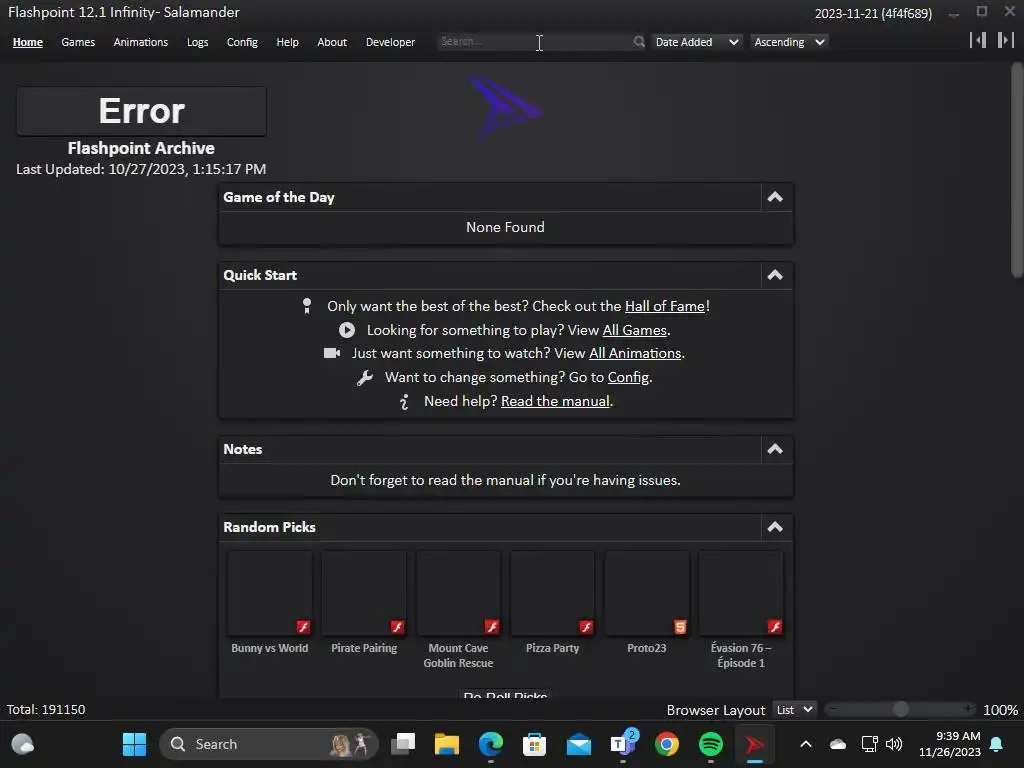The width and height of the screenshot is (1024, 768).
Task: Select the Évasion 76 – Épisode 1 thumbnail
Action: pos(741,593)
